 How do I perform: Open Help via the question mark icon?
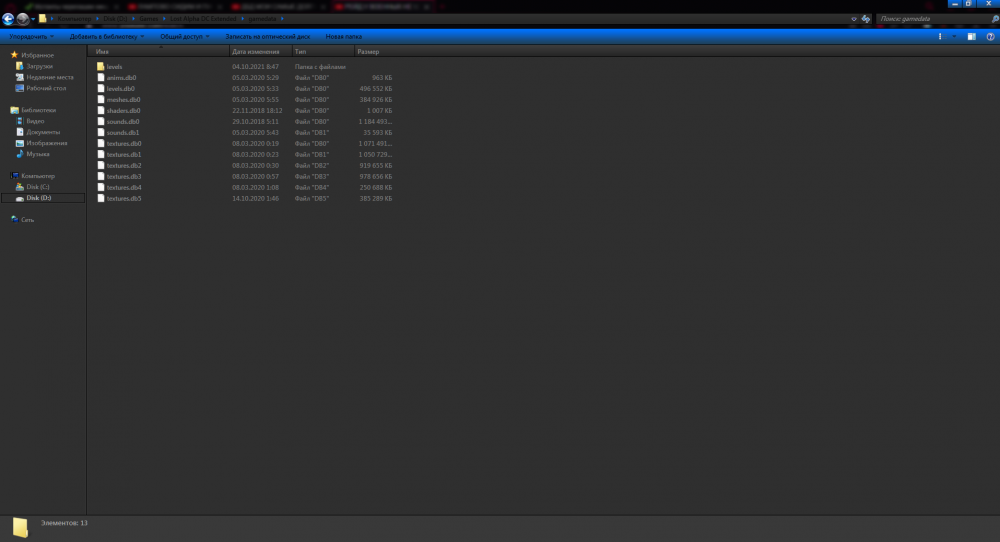(x=990, y=36)
